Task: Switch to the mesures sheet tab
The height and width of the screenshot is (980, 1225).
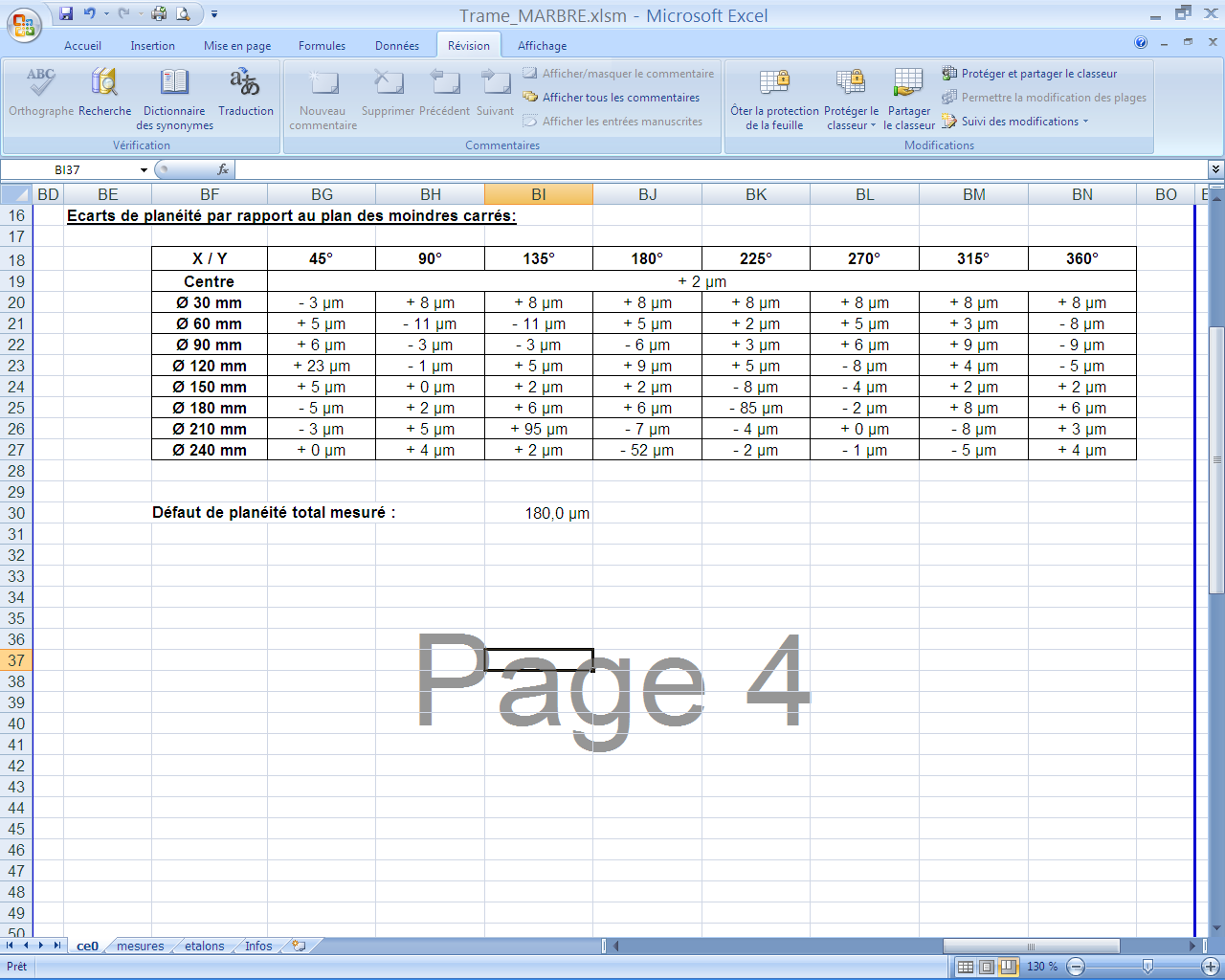Action: pos(141,947)
